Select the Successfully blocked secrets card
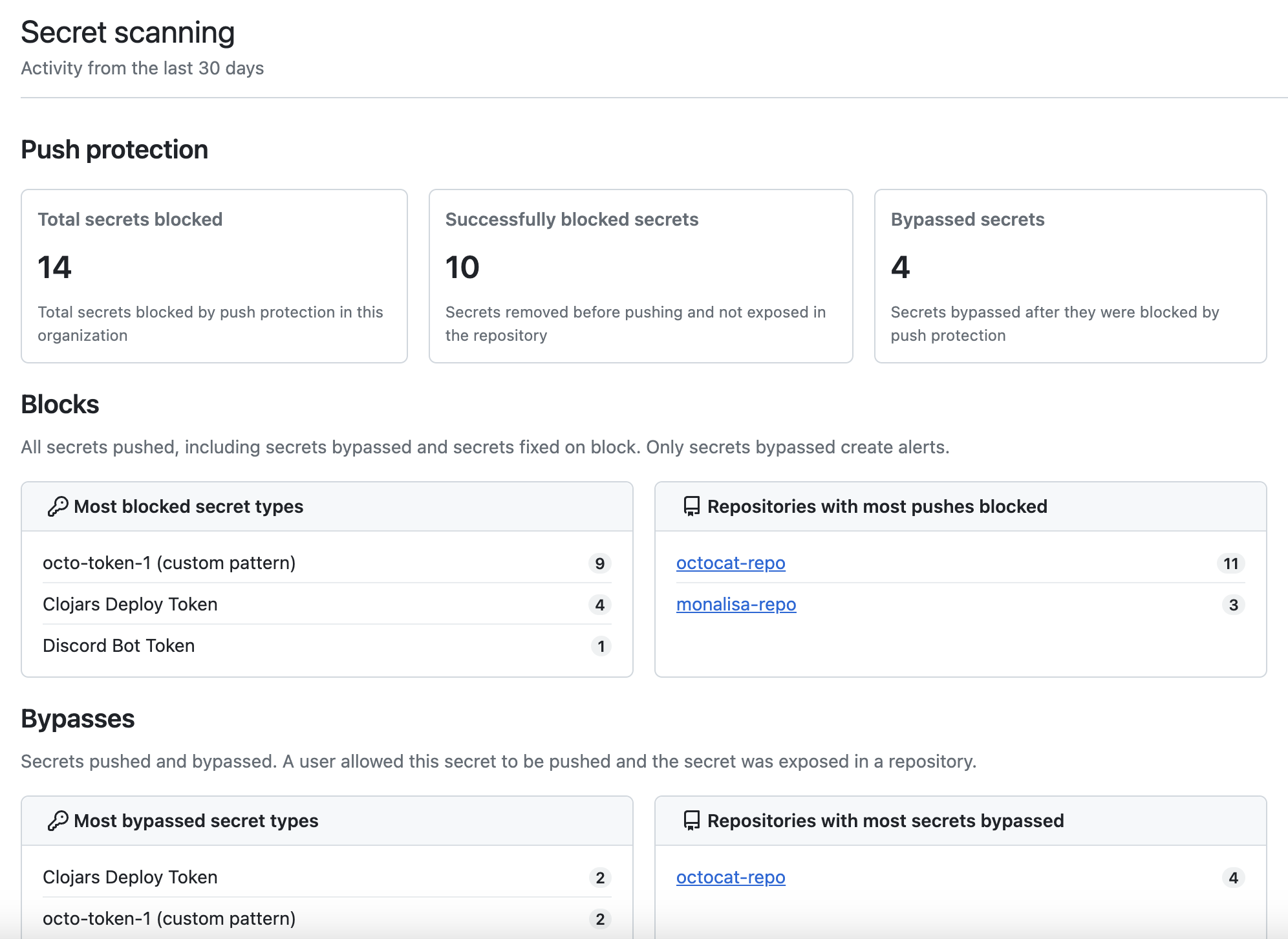The width and height of the screenshot is (1288, 939). pyautogui.click(x=640, y=276)
